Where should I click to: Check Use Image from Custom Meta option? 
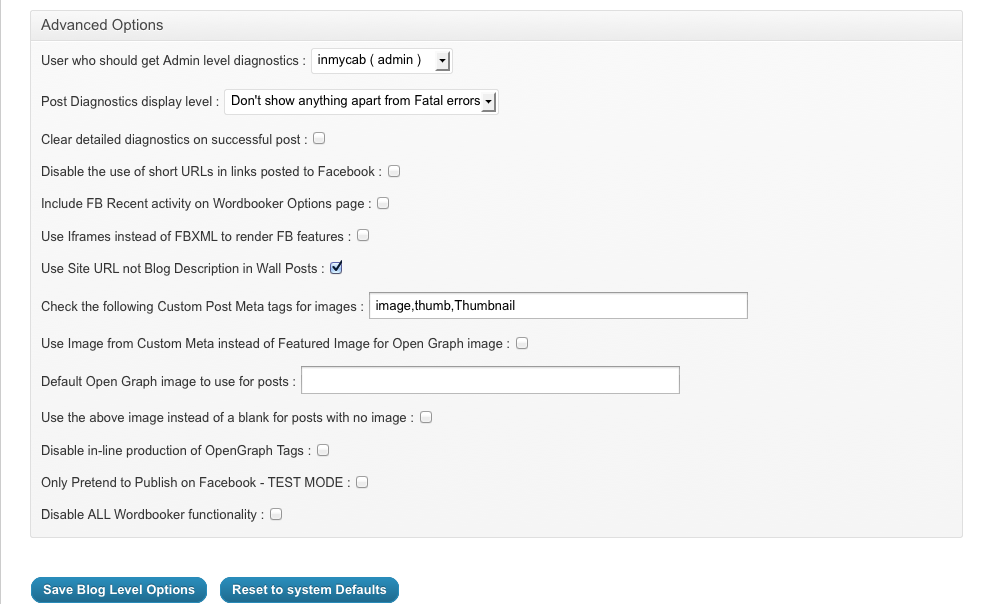click(522, 343)
